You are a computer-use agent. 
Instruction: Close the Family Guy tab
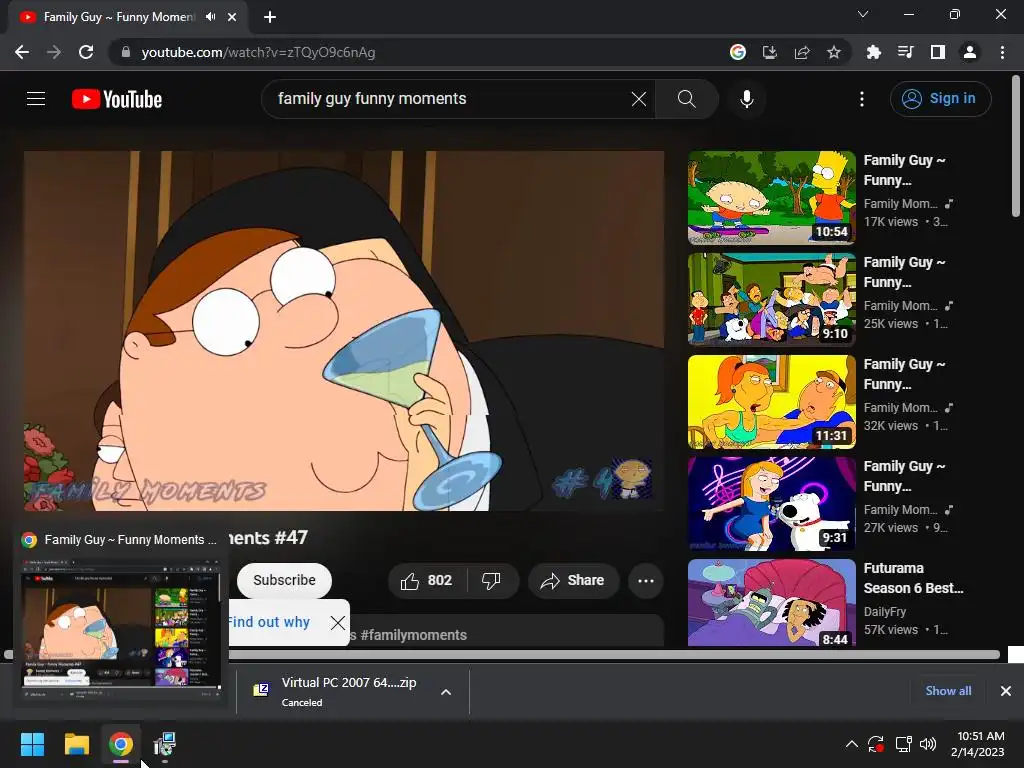coord(232,17)
